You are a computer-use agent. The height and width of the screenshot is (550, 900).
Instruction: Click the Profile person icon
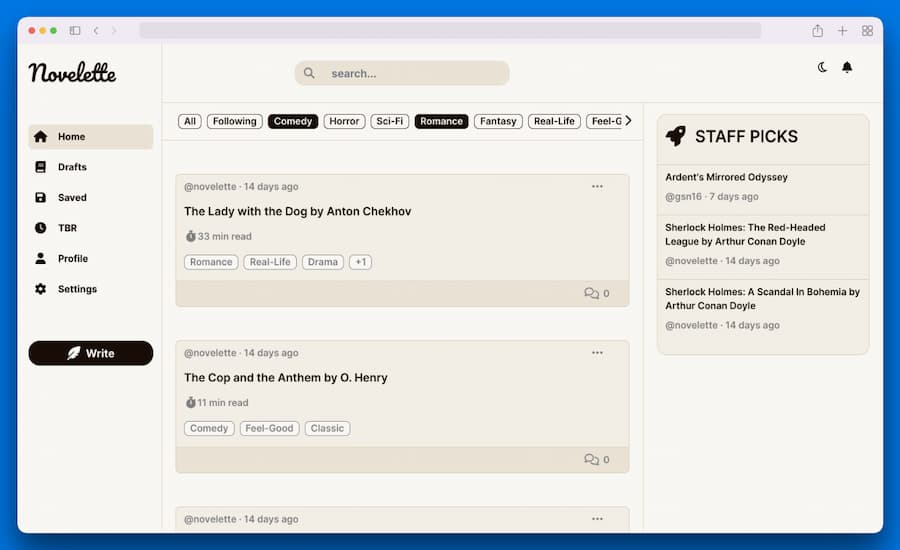[40, 258]
